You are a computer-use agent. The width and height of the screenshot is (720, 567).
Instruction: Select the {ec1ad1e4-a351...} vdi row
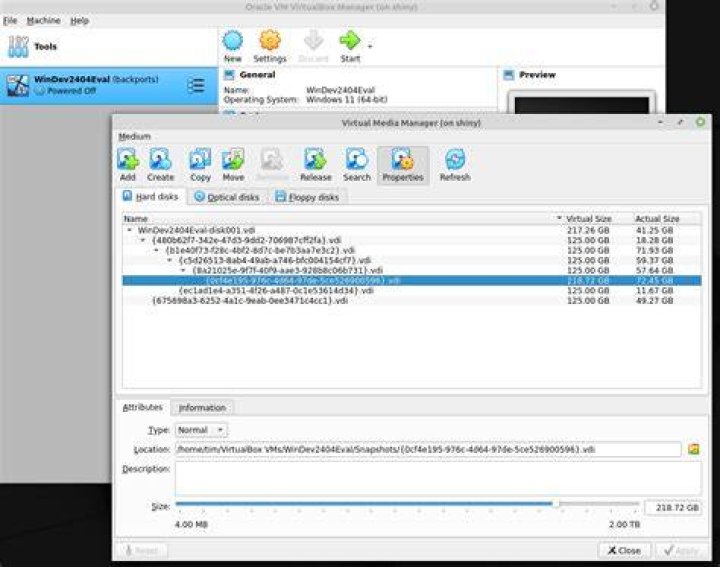(x=412, y=291)
